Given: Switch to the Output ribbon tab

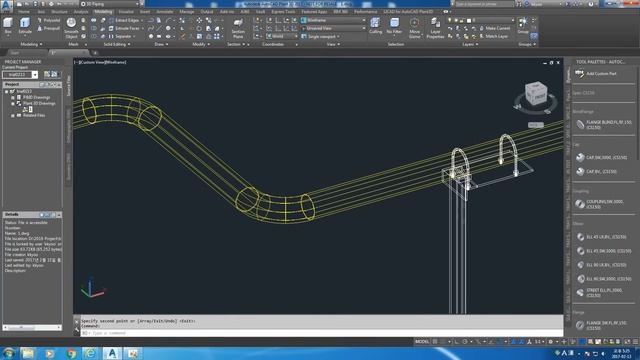Looking at the screenshot, I should point(207,12).
